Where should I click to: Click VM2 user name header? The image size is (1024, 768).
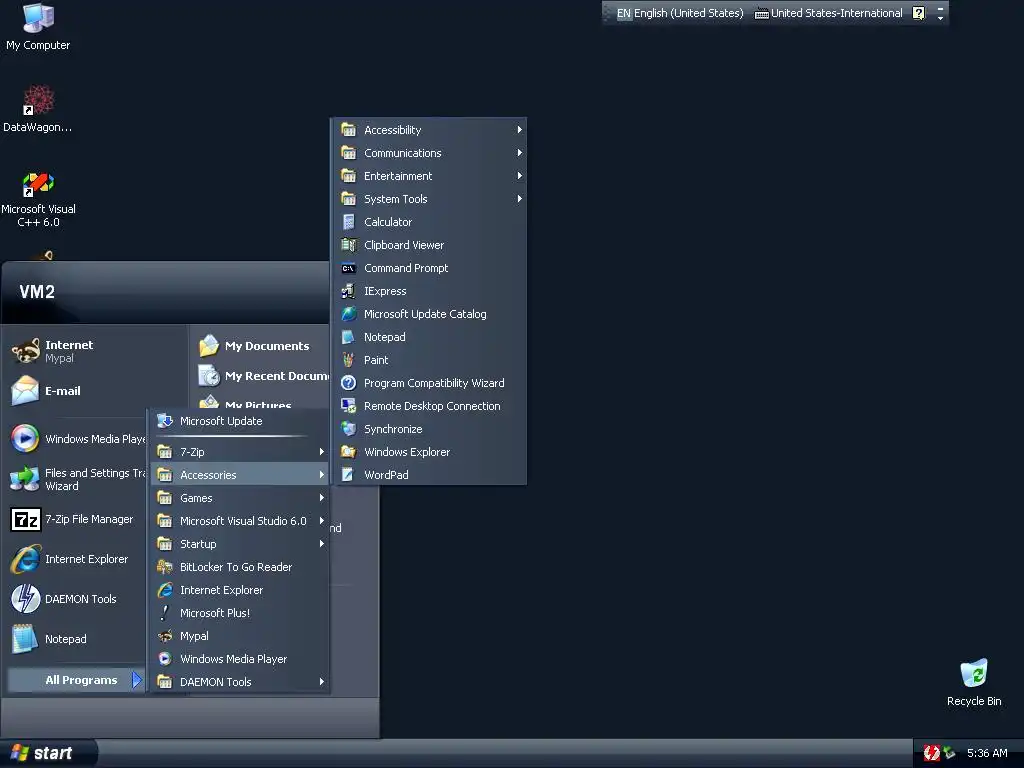pyautogui.click(x=37, y=292)
